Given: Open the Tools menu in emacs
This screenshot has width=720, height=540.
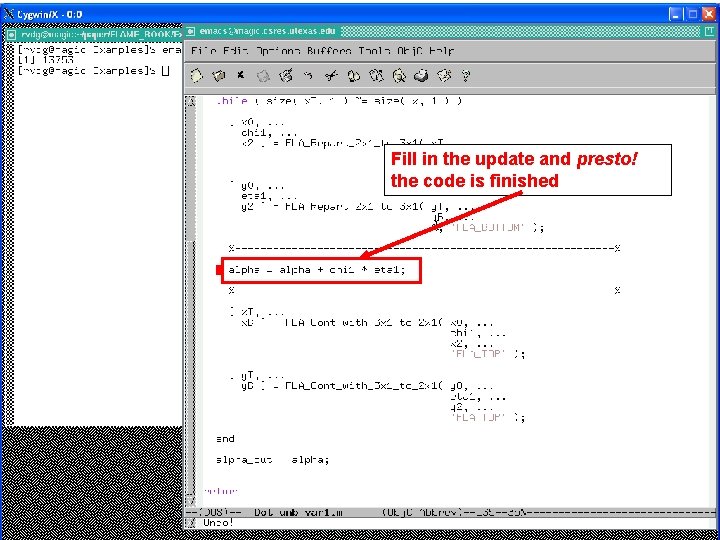Looking at the screenshot, I should pyautogui.click(x=374, y=51).
